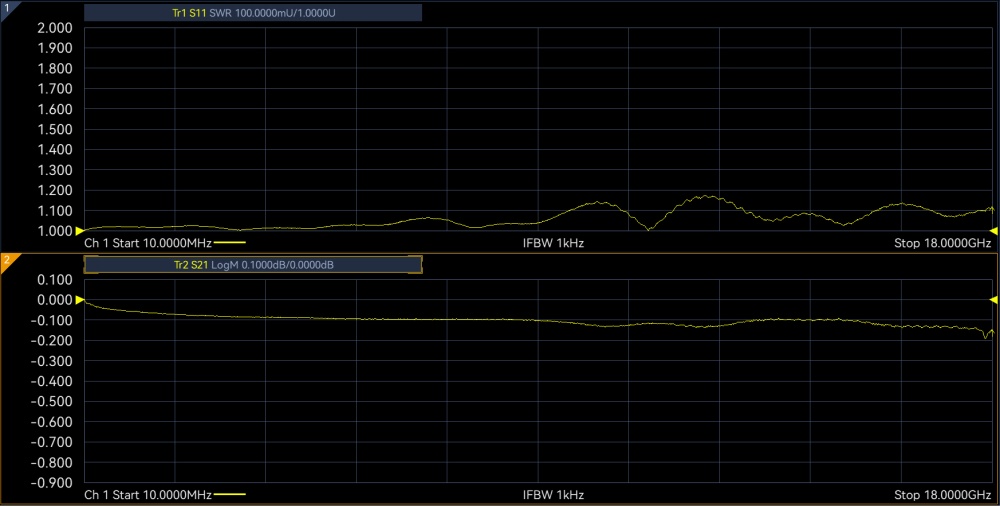The width and height of the screenshot is (1000, 506).
Task: Select the window 1 corner badge
Action: click(6, 7)
